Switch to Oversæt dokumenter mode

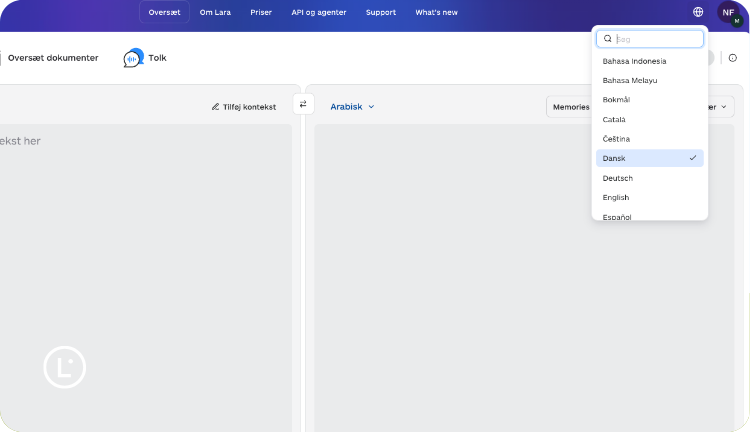pos(53,58)
